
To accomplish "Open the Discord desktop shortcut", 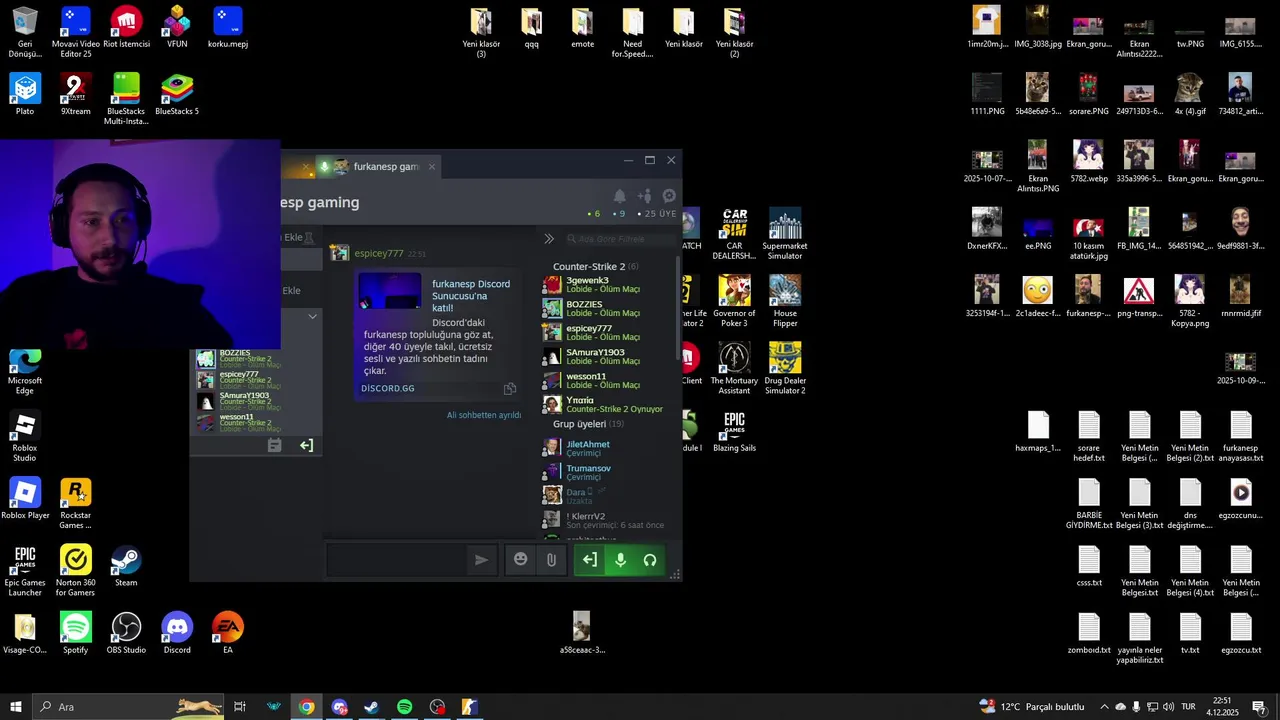I will 177,634.
